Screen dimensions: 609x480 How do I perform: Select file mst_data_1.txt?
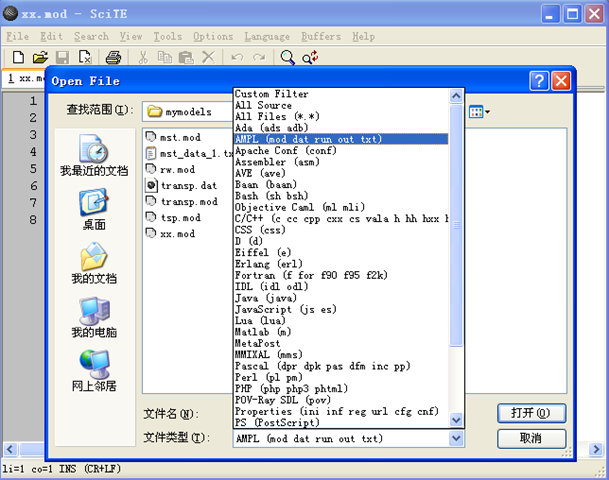pyautogui.click(x=190, y=153)
